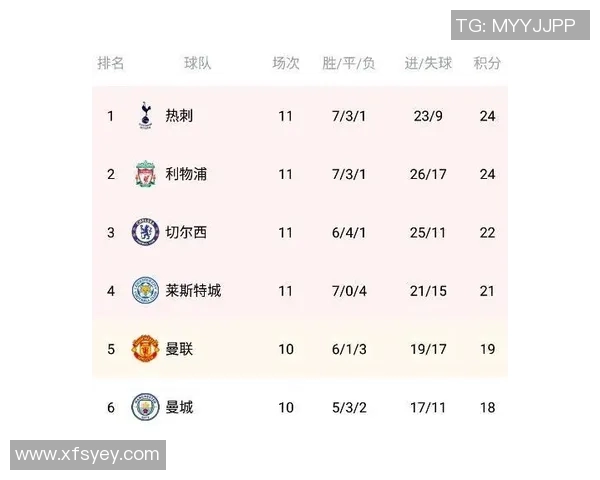
Task: Open the 热刺 team name
Action: 179,116
